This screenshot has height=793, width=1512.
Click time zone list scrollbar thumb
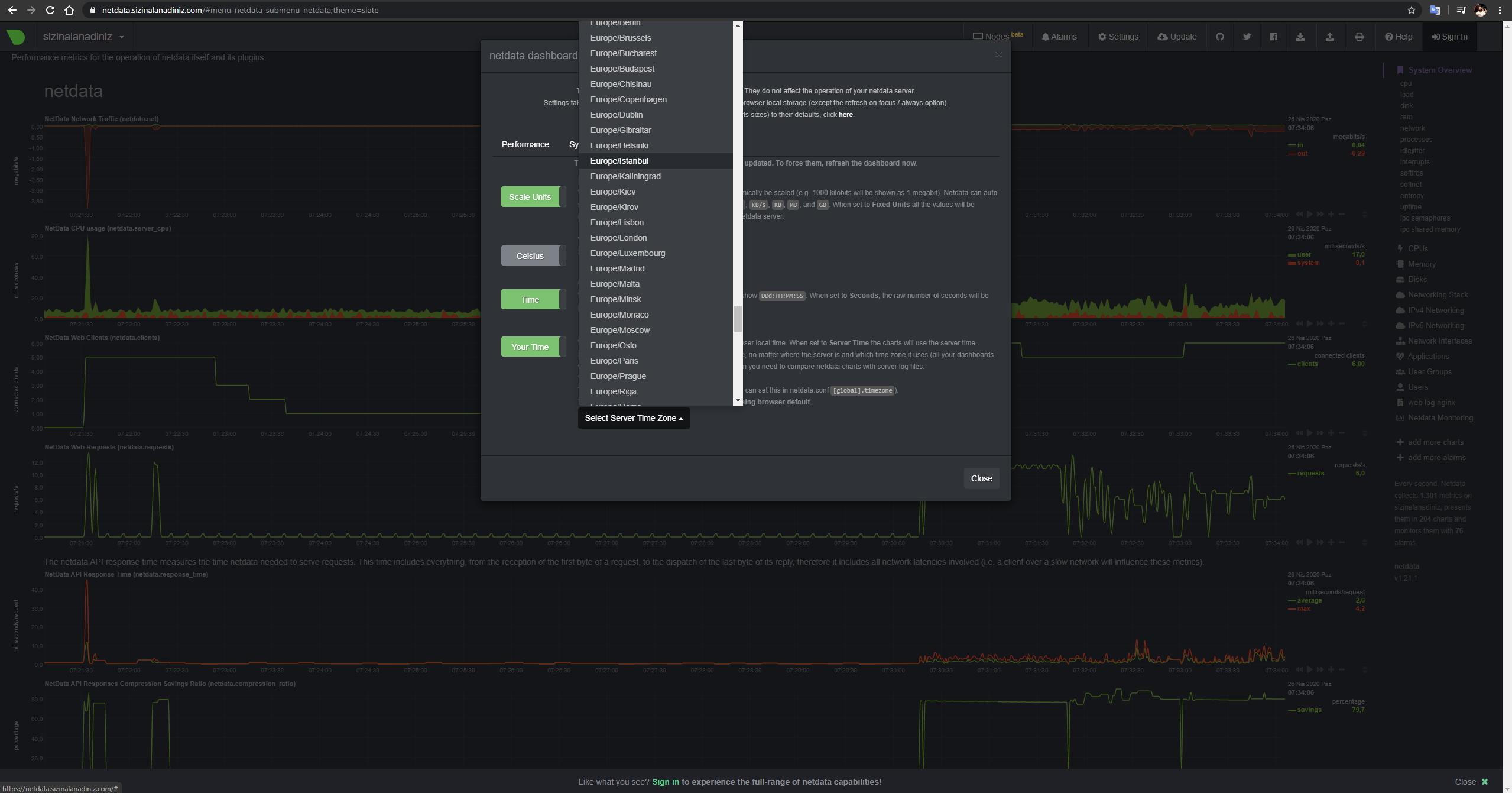pyautogui.click(x=738, y=319)
